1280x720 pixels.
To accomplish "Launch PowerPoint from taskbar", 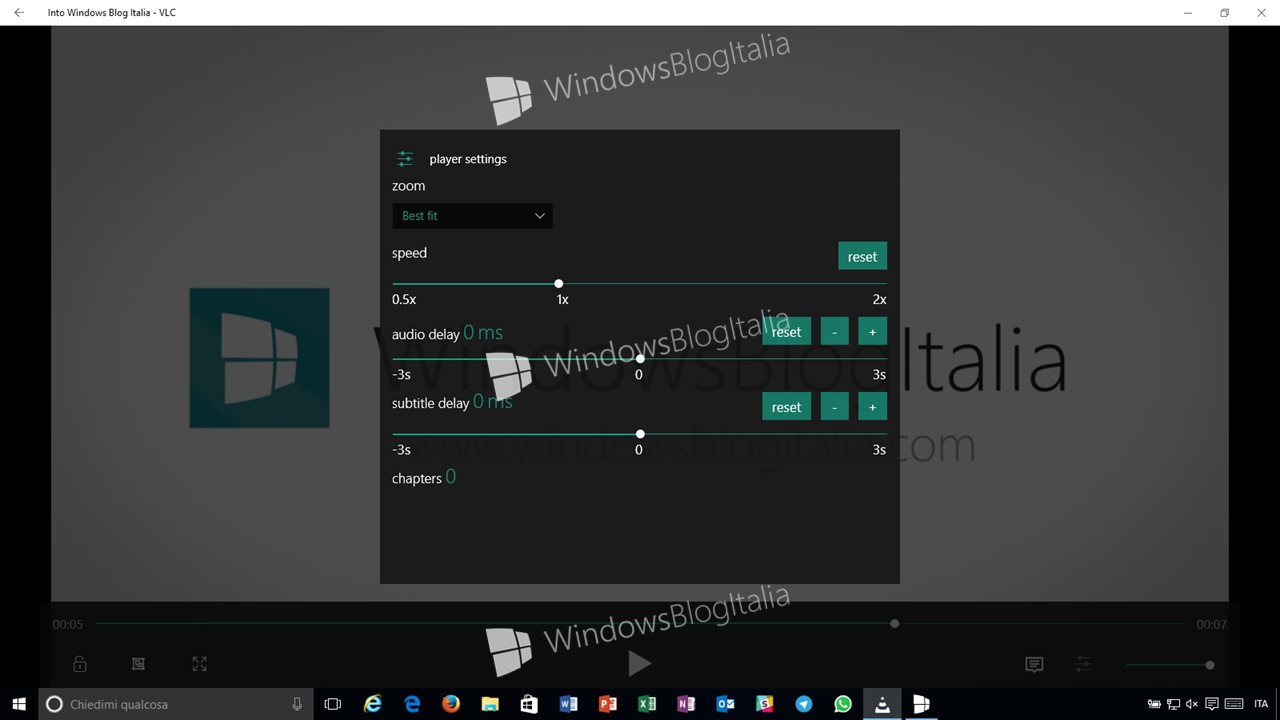I will click(607, 704).
